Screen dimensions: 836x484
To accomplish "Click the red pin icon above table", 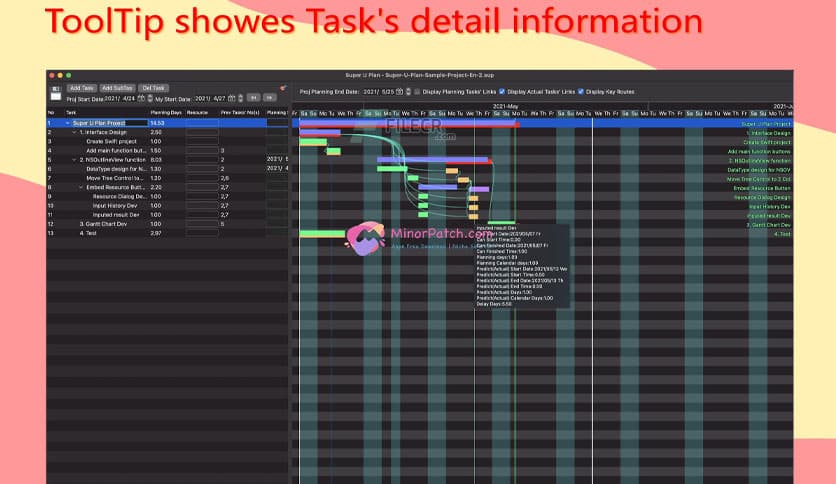I will click(283, 88).
